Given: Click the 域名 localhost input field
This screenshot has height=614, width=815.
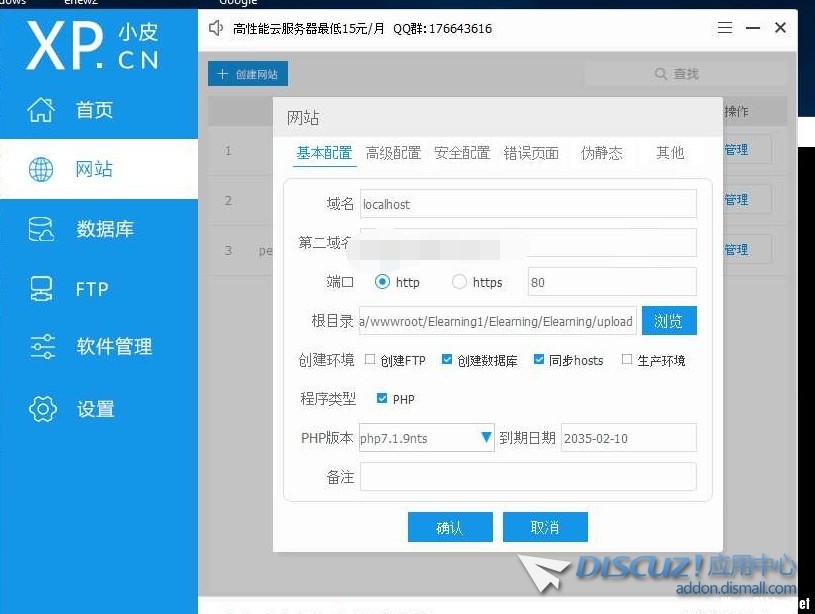Looking at the screenshot, I should coord(527,204).
